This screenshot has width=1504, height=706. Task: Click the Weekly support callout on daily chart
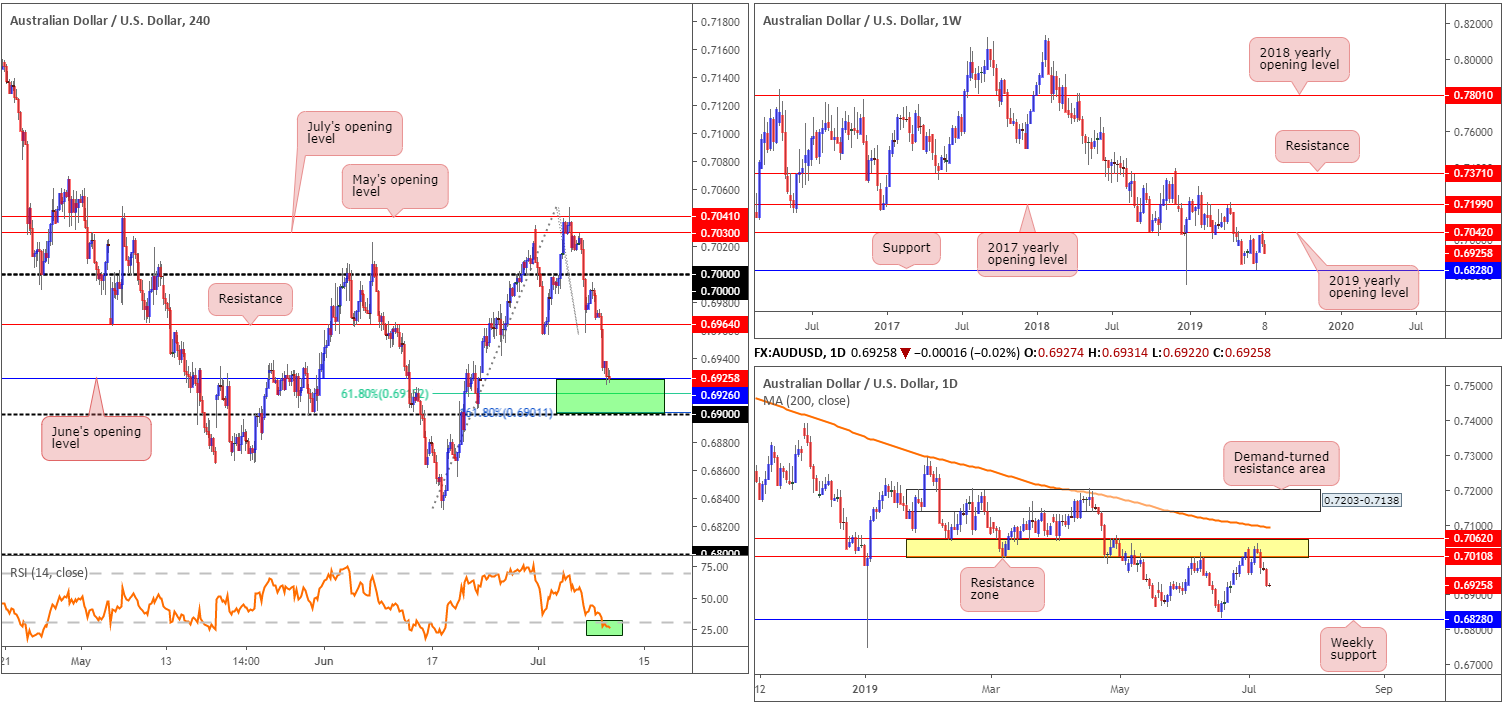[1352, 648]
